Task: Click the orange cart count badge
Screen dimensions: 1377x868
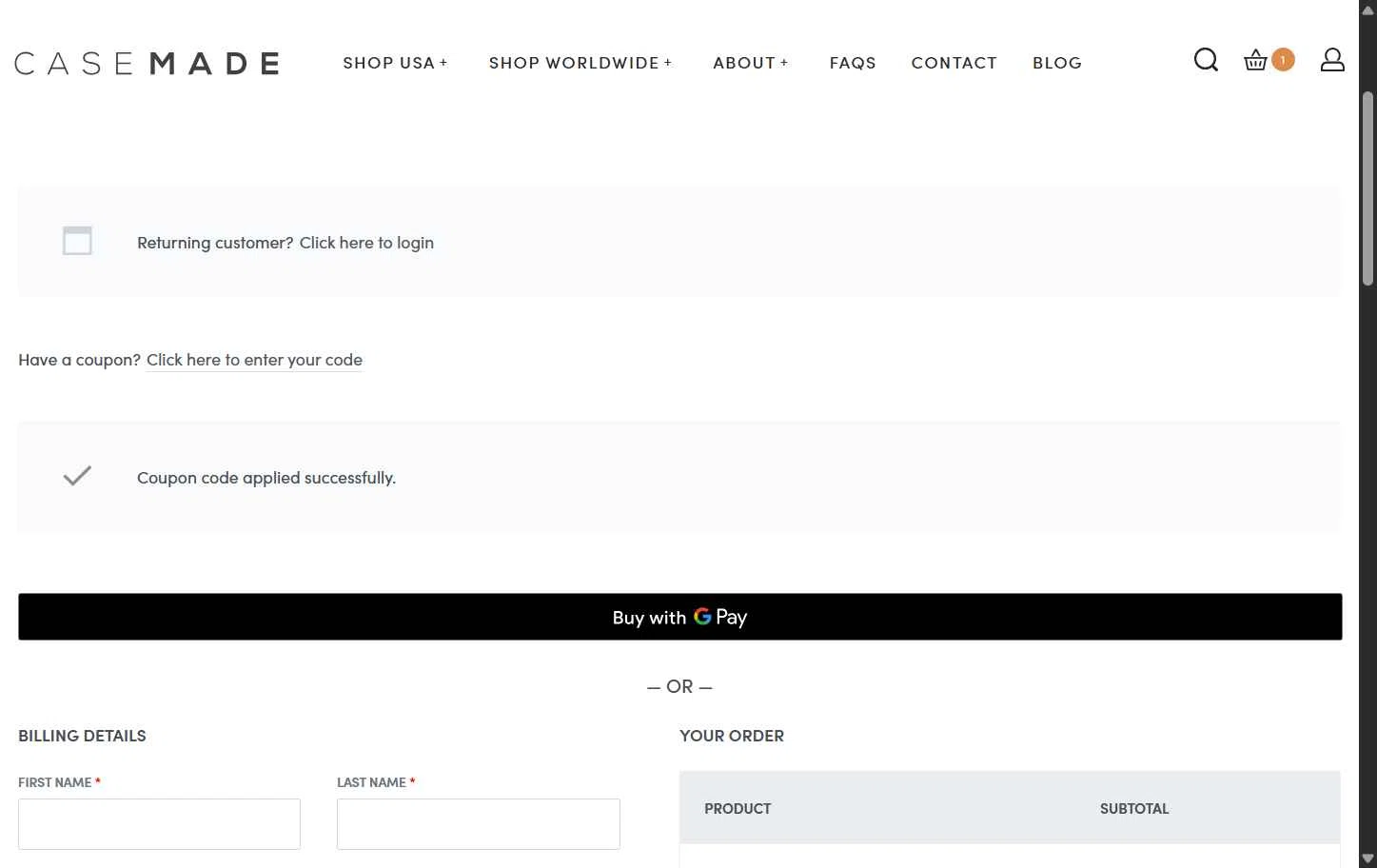Action: pos(1283,60)
